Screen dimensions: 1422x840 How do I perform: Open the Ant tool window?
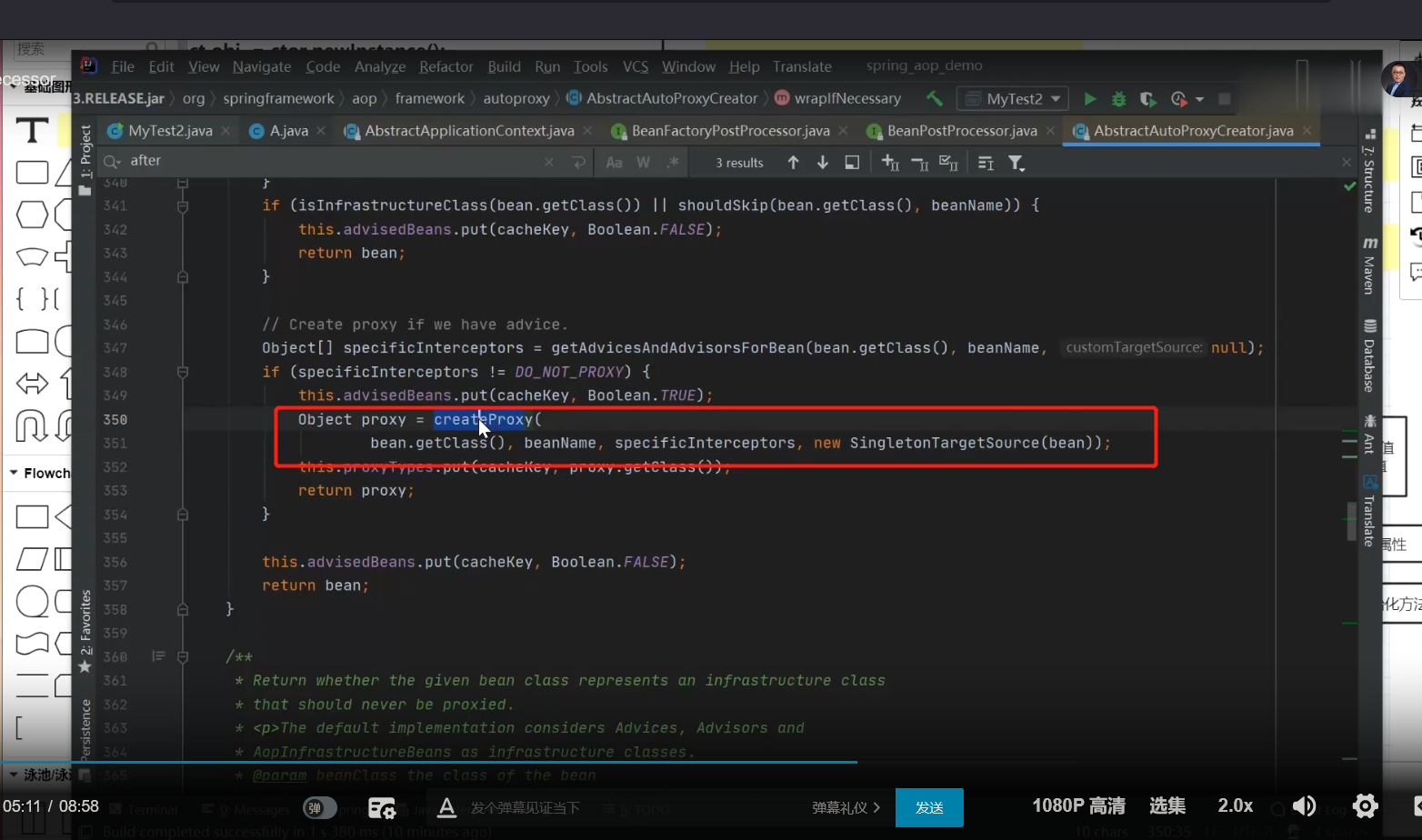coord(1369,434)
